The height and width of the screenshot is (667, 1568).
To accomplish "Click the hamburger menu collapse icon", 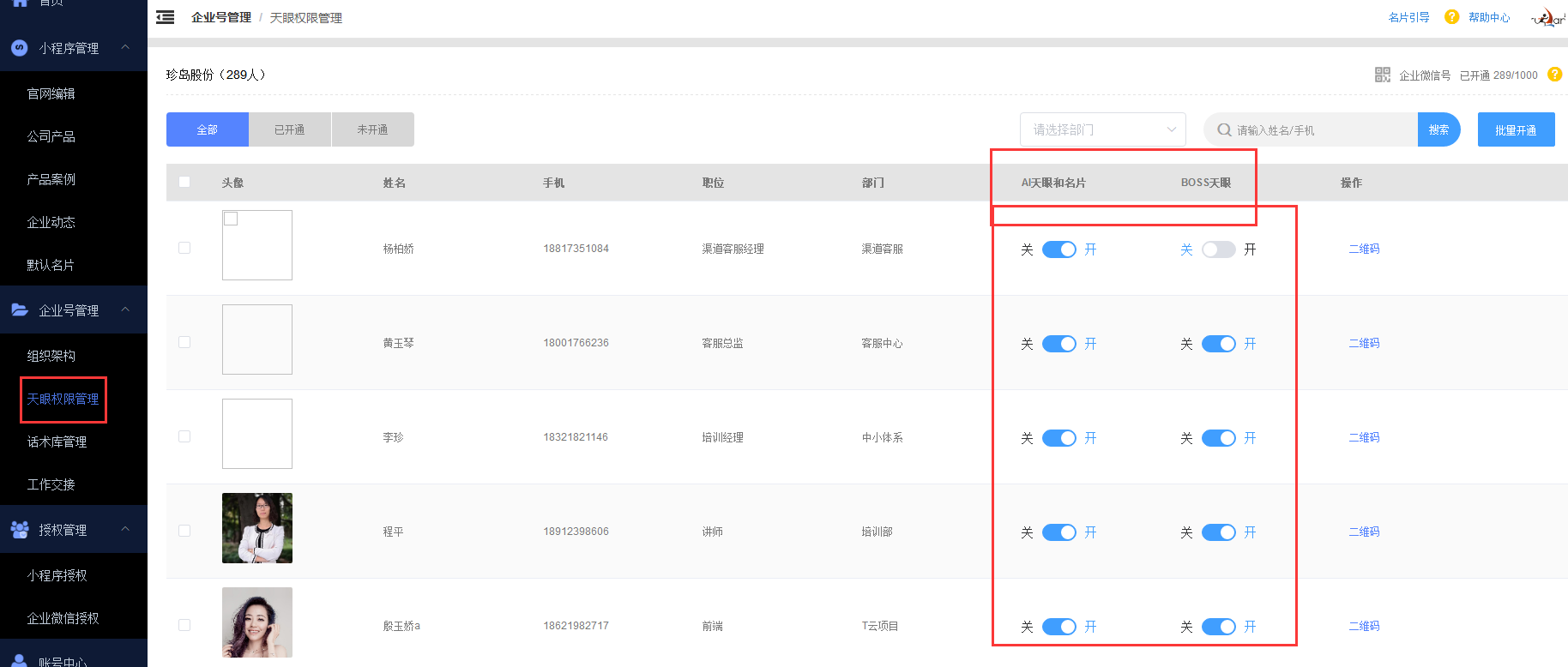I will tap(166, 17).
